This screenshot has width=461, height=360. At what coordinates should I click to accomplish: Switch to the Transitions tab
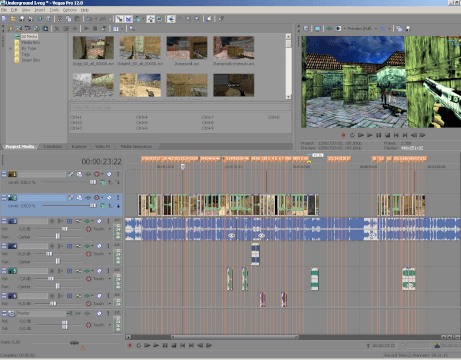(x=52, y=146)
